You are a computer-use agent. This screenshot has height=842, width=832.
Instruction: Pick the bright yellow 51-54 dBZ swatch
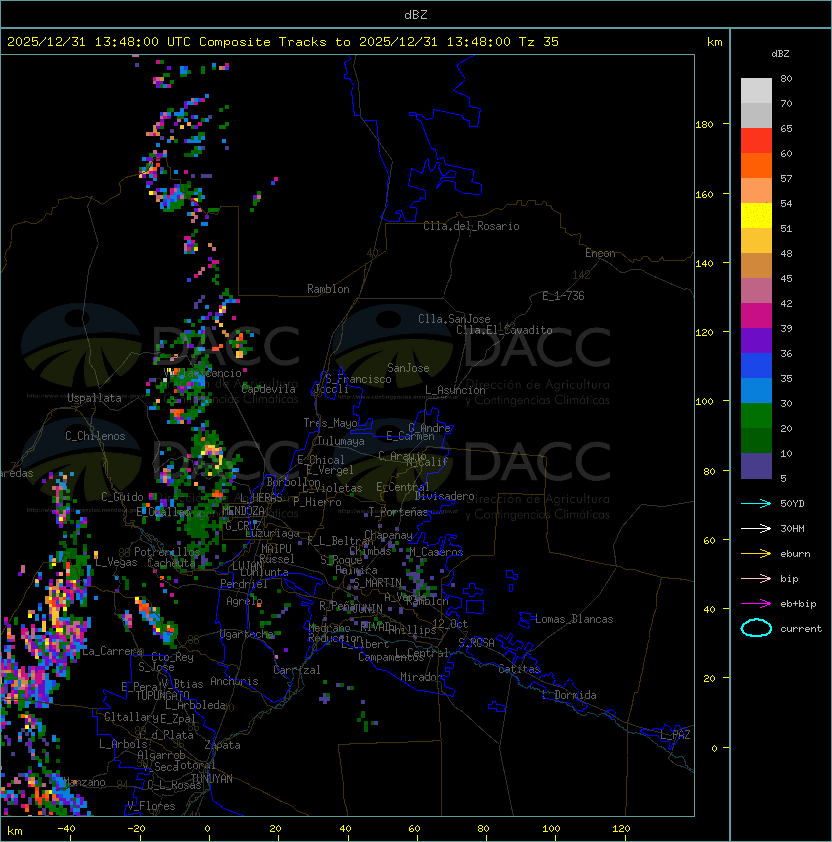pyautogui.click(x=756, y=216)
